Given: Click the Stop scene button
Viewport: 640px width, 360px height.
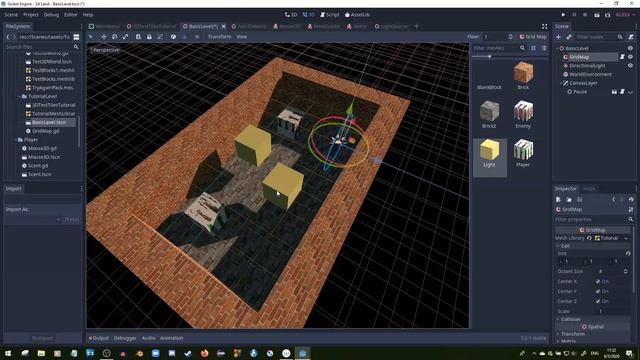Looking at the screenshot, I should point(585,15).
